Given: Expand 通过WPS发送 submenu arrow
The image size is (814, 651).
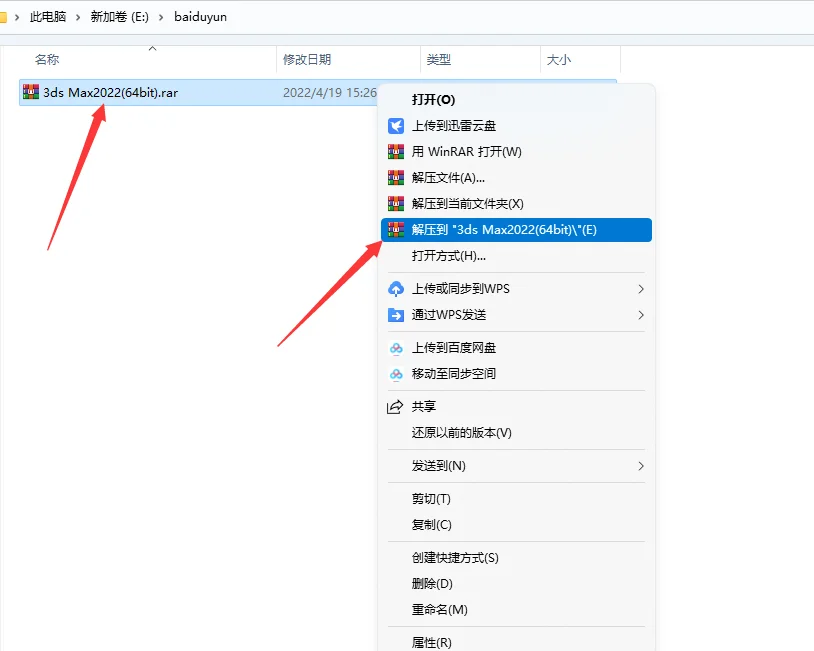Looking at the screenshot, I should 641,315.
